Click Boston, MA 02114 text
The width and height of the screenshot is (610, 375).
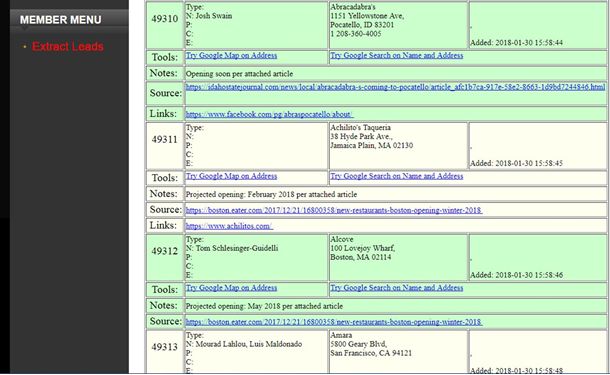click(x=361, y=257)
